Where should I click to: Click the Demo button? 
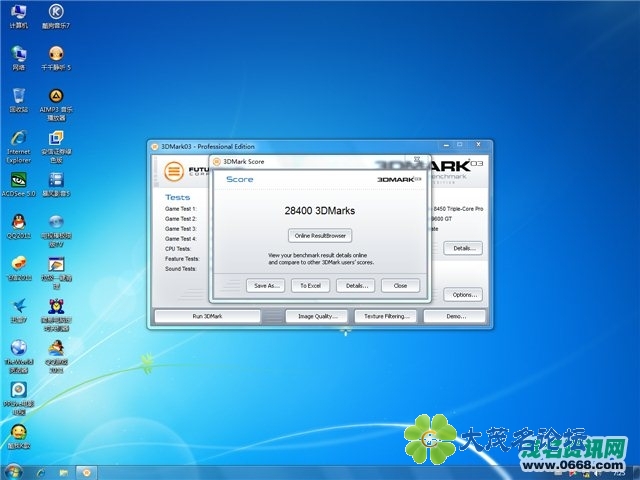tap(455, 316)
